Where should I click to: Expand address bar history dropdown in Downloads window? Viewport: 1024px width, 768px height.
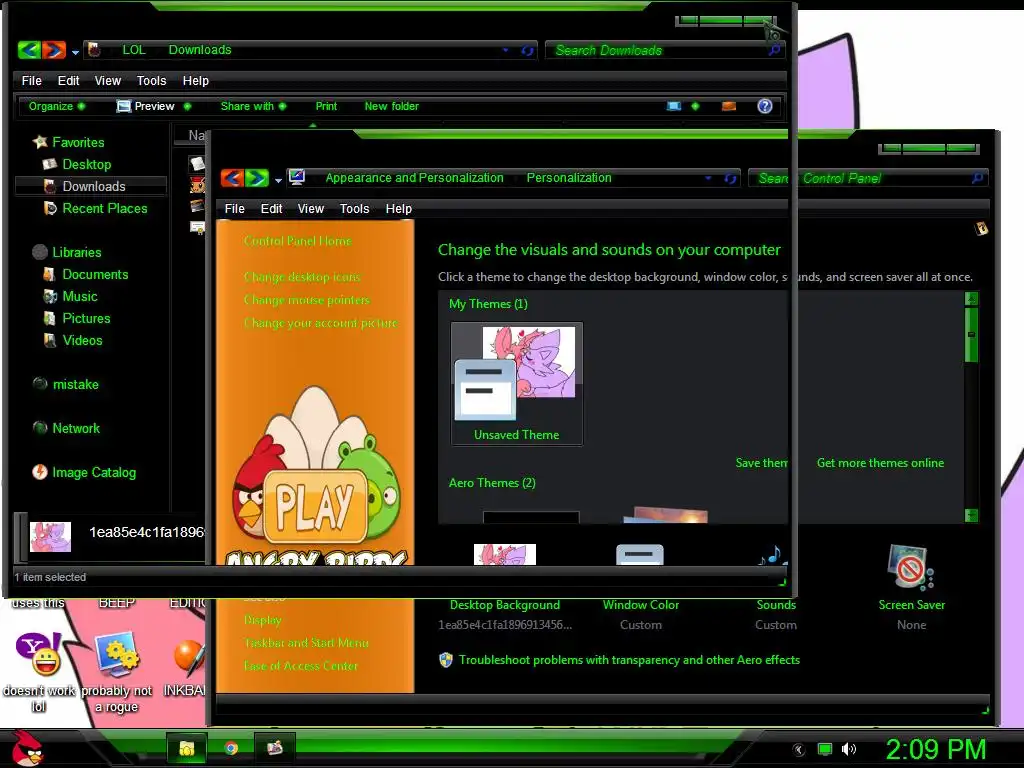click(505, 50)
